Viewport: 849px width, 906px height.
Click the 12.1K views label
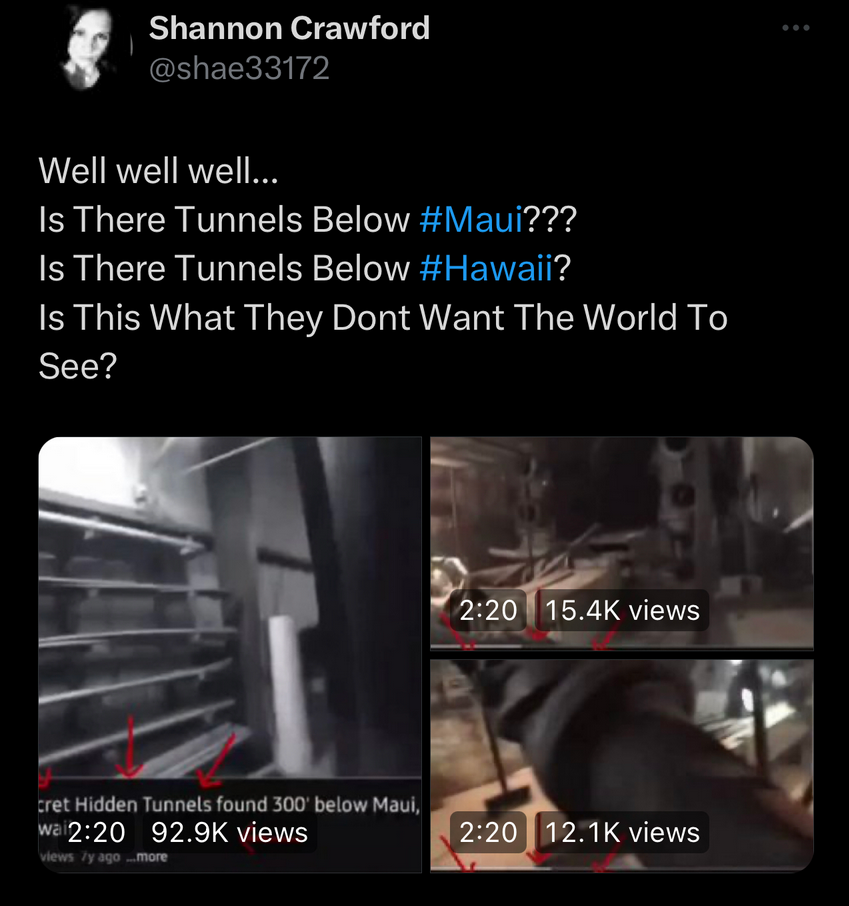click(x=622, y=832)
